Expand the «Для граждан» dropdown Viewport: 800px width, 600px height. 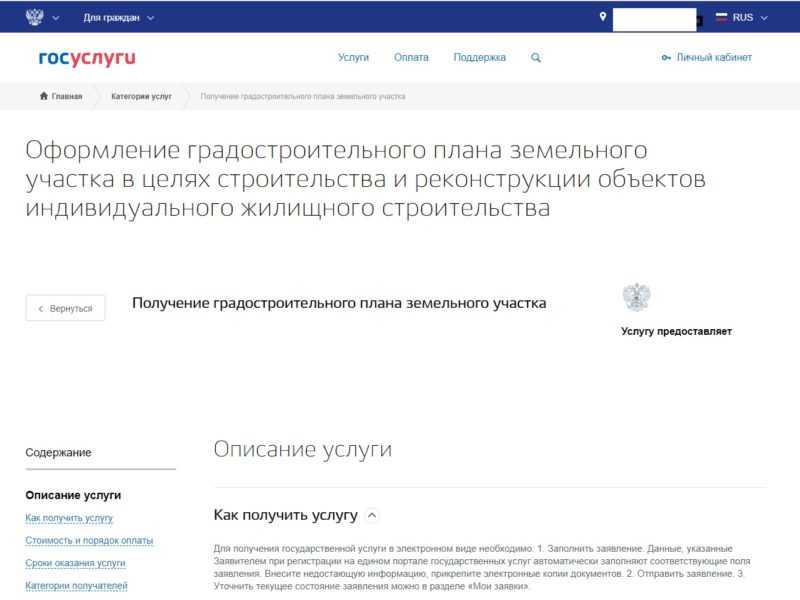coord(118,17)
